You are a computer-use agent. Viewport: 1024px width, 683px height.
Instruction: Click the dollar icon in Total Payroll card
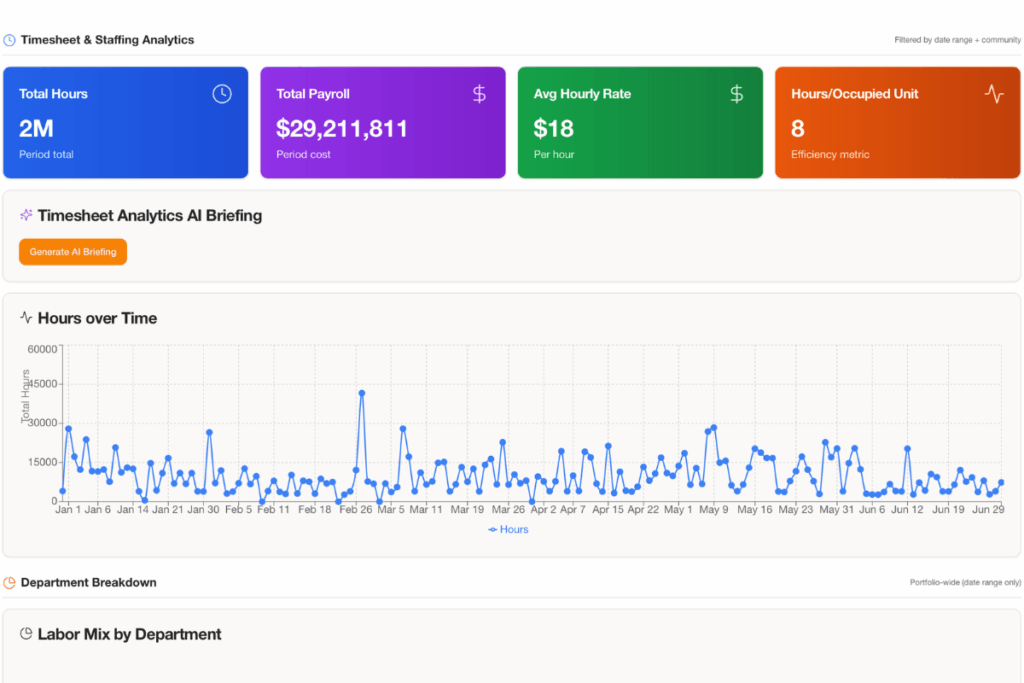pos(479,94)
